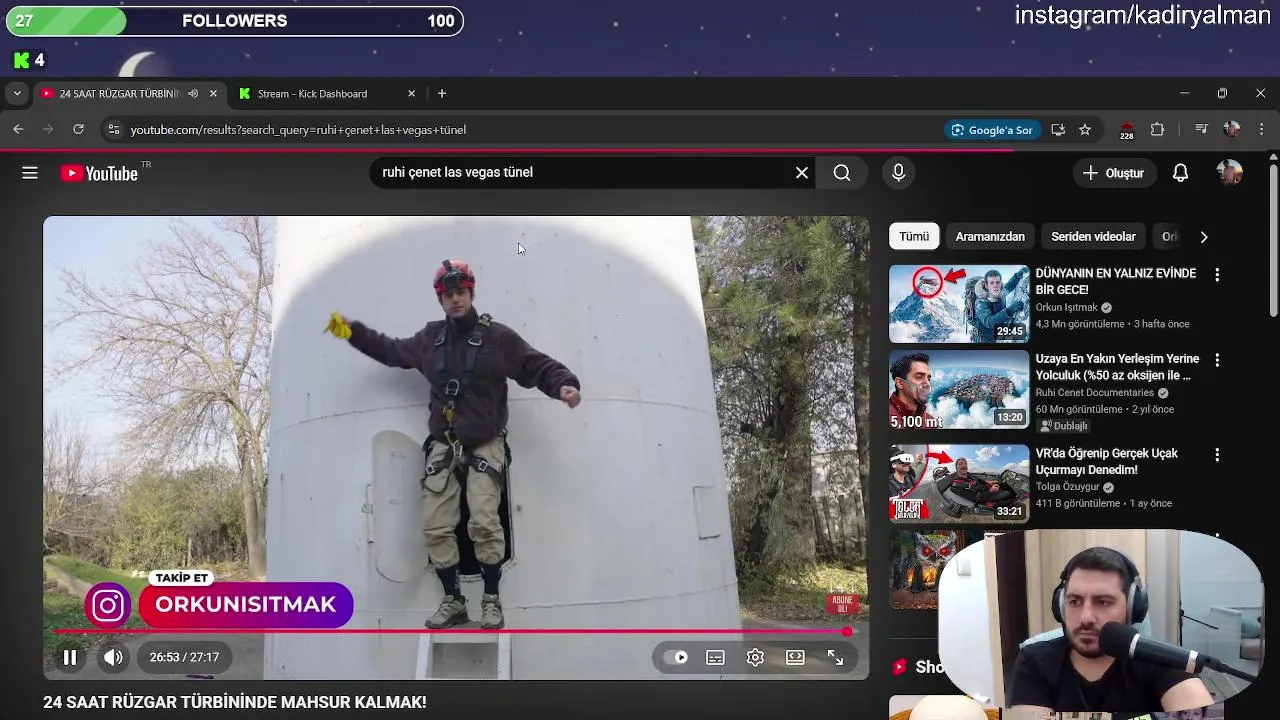The width and height of the screenshot is (1280, 720).
Task: Go back with the browser back arrow
Action: click(18, 130)
